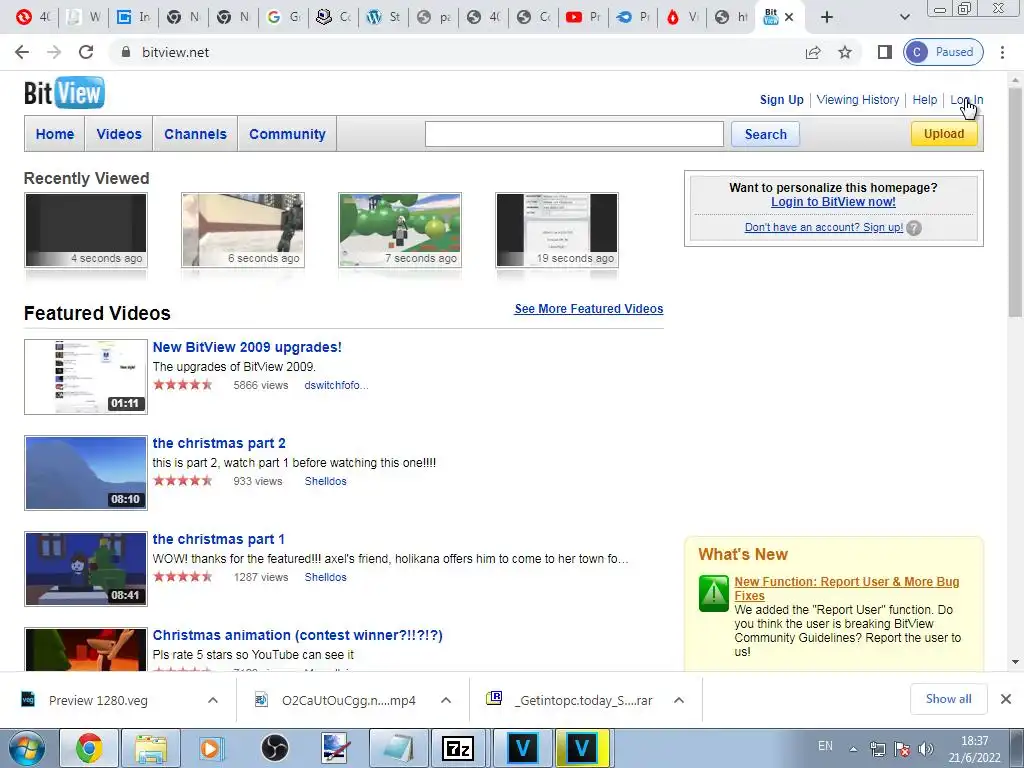The height and width of the screenshot is (768, 1024).
Task: Click the Search button
Action: [x=765, y=134]
